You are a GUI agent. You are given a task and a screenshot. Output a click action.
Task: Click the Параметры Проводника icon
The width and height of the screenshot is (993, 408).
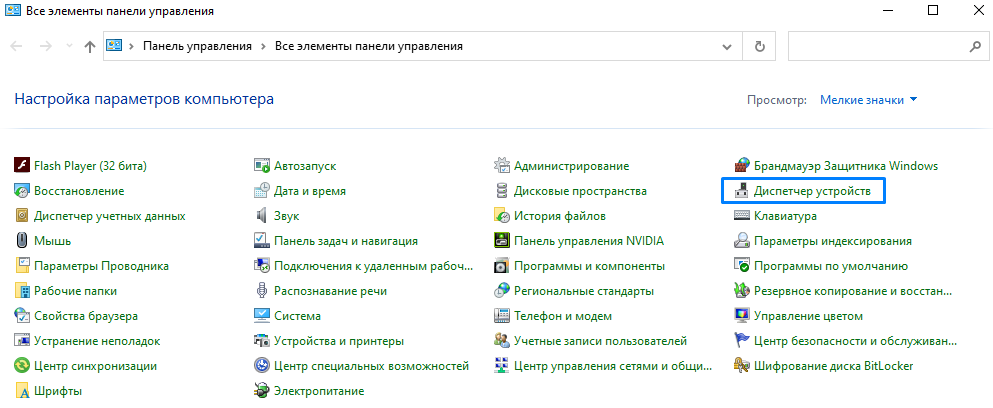[22, 266]
